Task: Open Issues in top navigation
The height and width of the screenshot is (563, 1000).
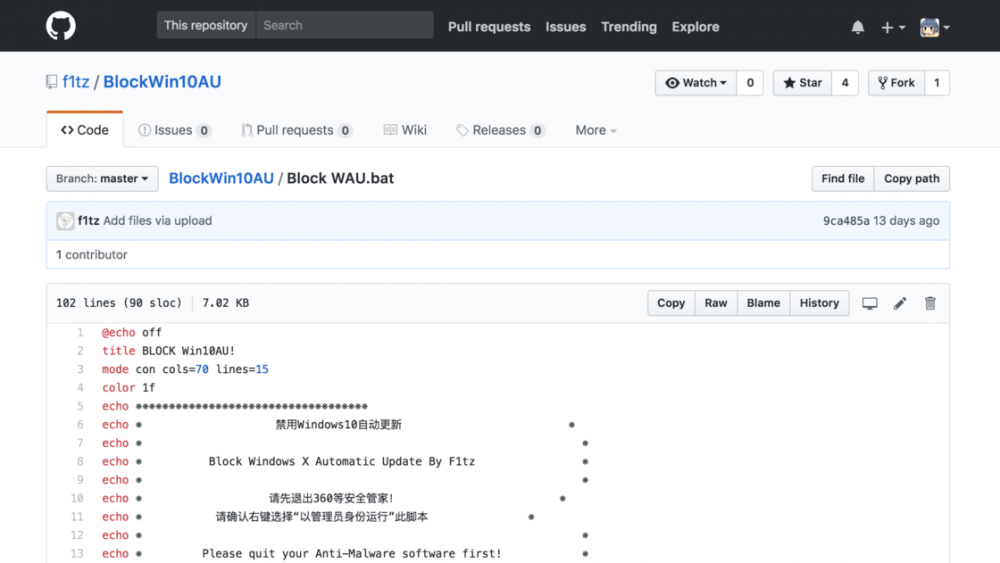Action: tap(566, 27)
